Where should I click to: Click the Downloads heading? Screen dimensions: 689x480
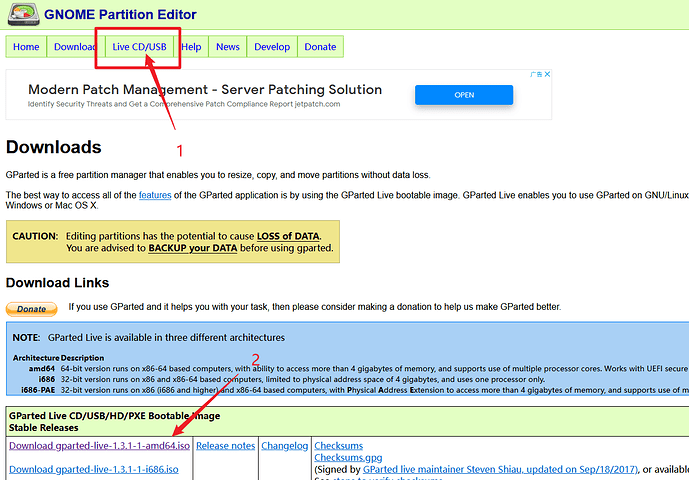pyautogui.click(x=54, y=147)
